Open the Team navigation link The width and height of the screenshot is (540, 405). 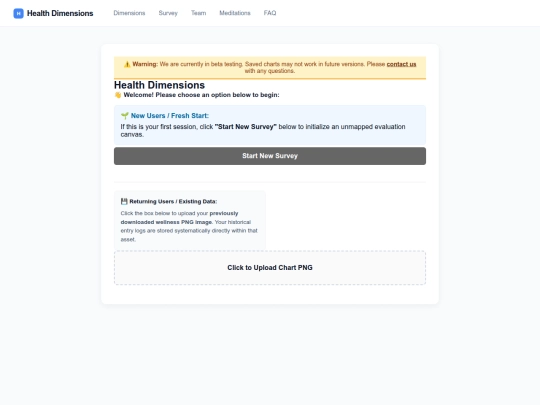click(x=199, y=13)
